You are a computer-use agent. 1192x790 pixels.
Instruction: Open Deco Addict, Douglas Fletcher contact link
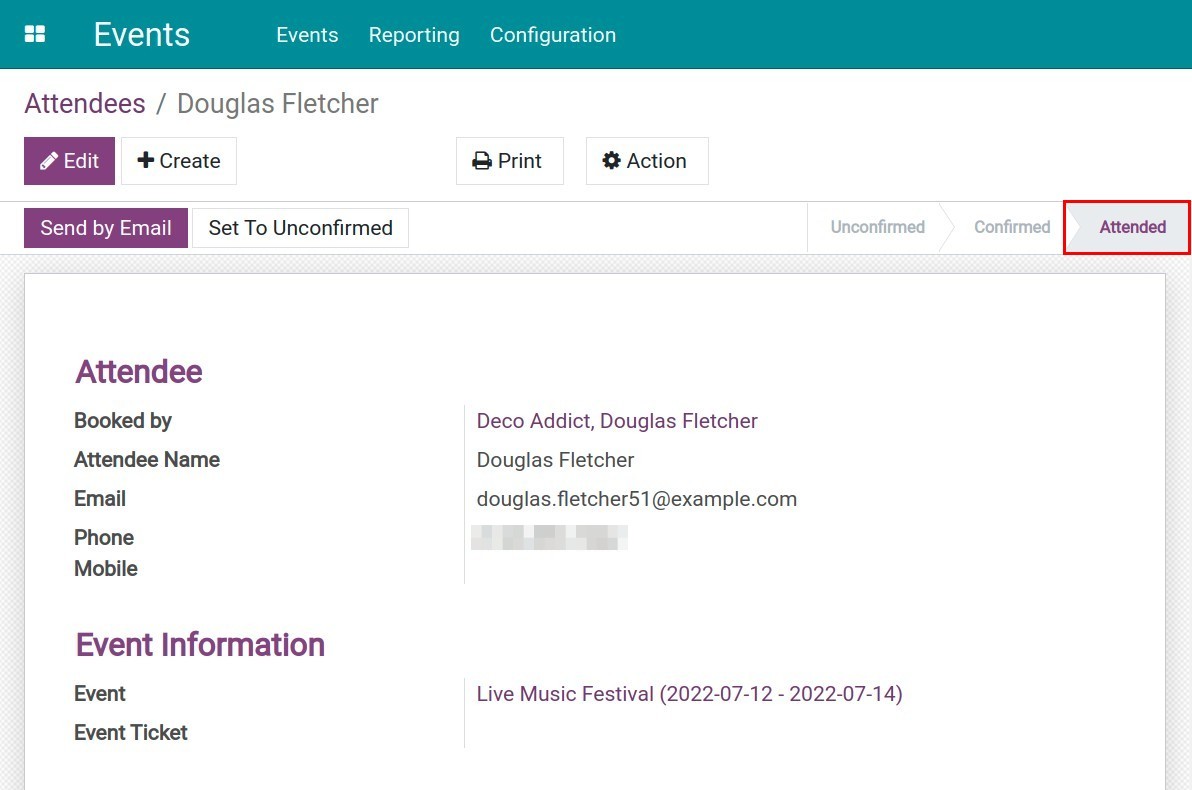tap(617, 421)
